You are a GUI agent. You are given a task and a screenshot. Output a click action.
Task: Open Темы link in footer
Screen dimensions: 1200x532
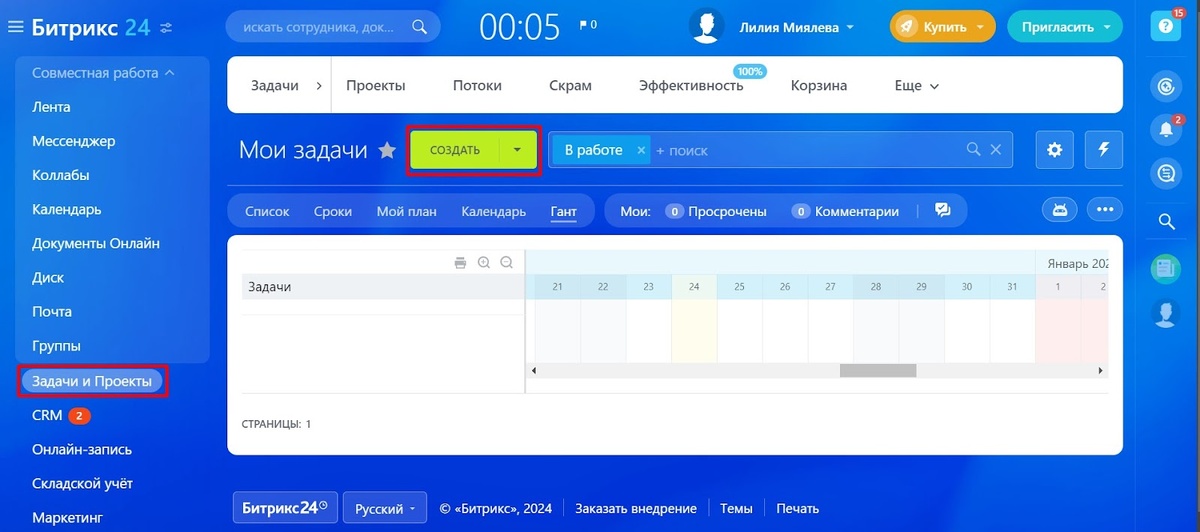(736, 508)
